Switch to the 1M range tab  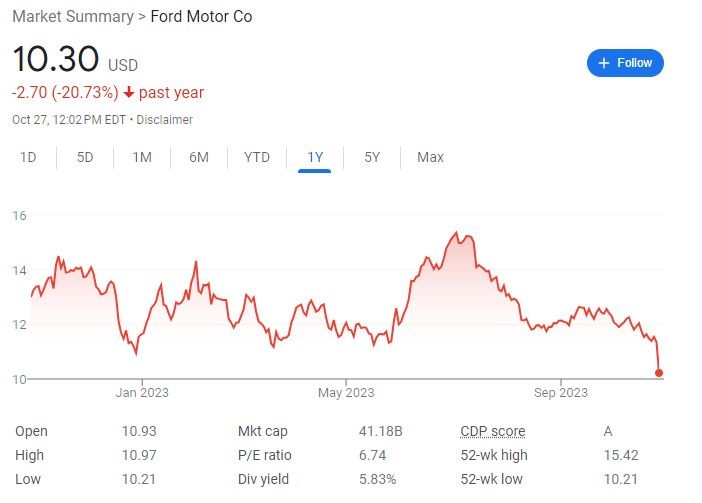[142, 157]
